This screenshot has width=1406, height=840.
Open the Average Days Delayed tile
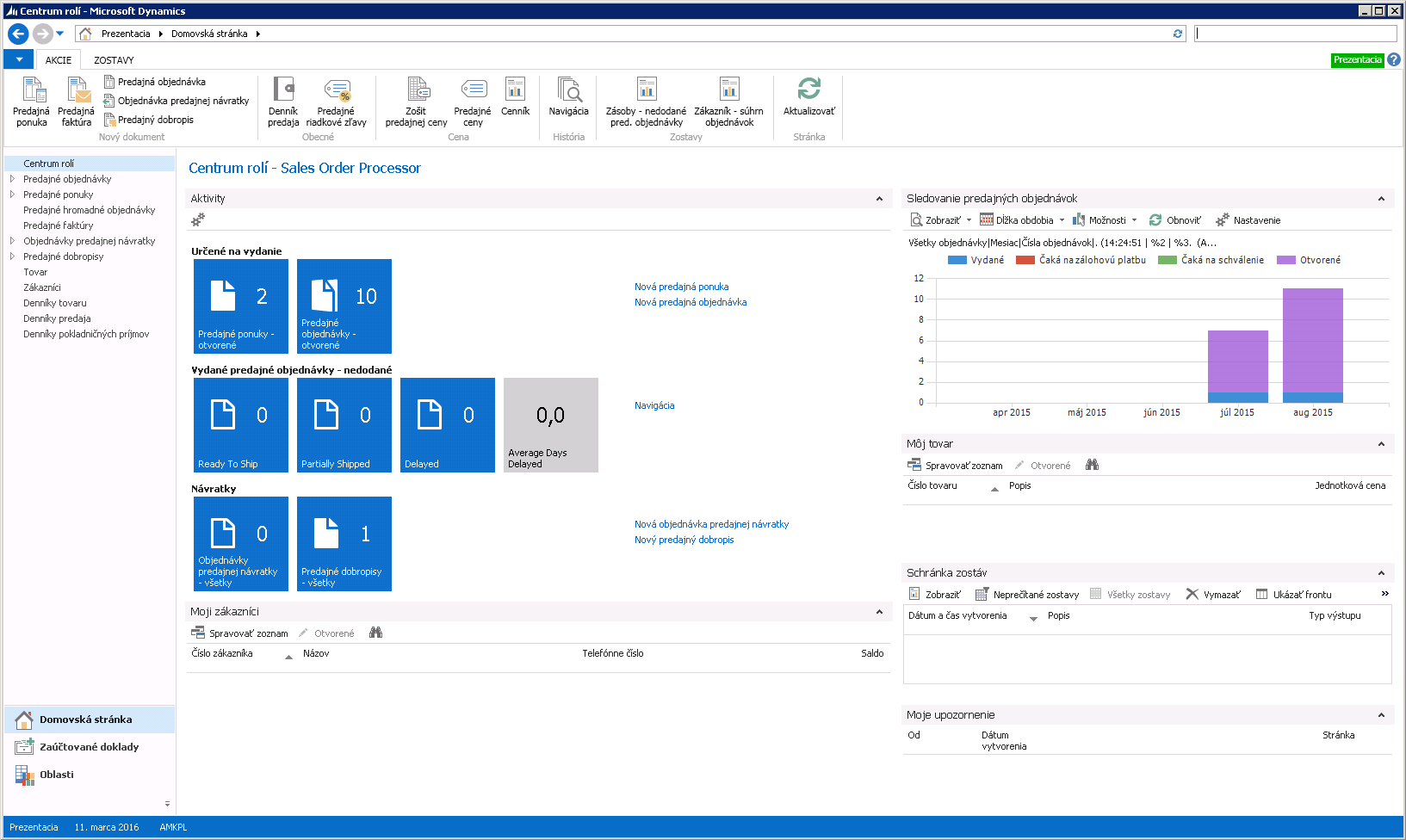551,425
